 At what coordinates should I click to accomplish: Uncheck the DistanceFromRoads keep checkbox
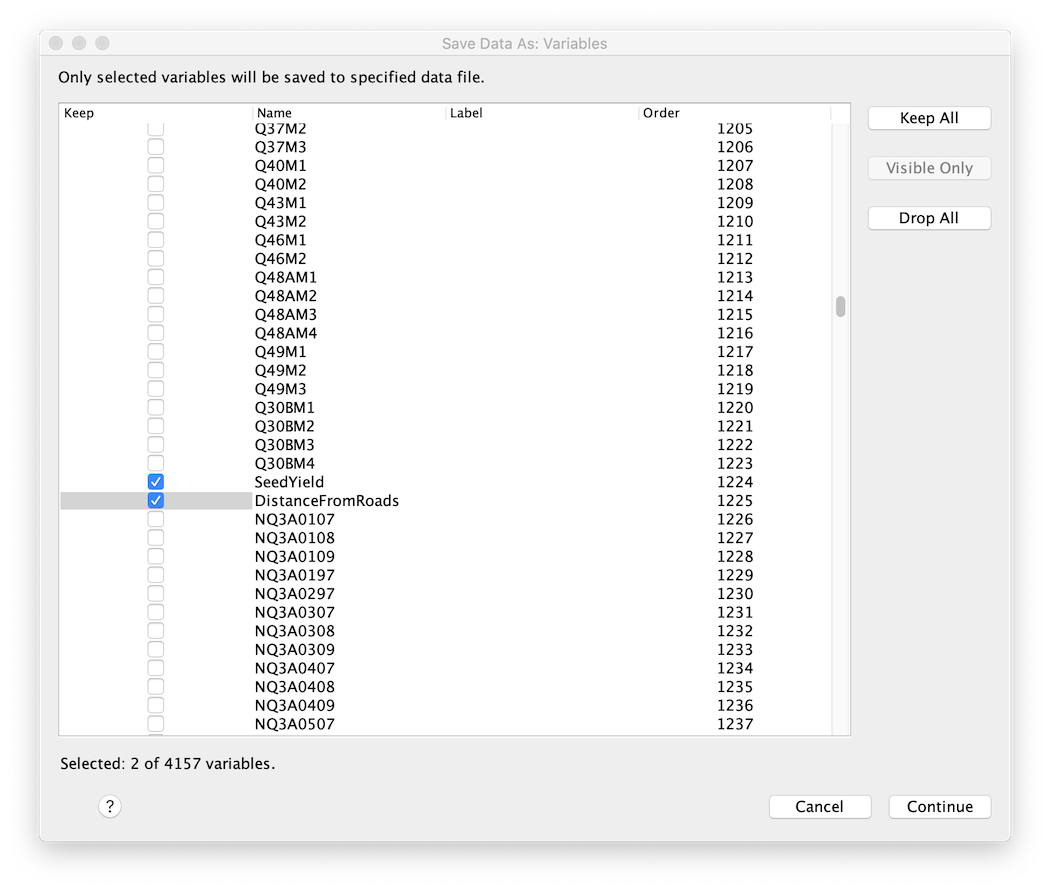pyautogui.click(x=155, y=501)
